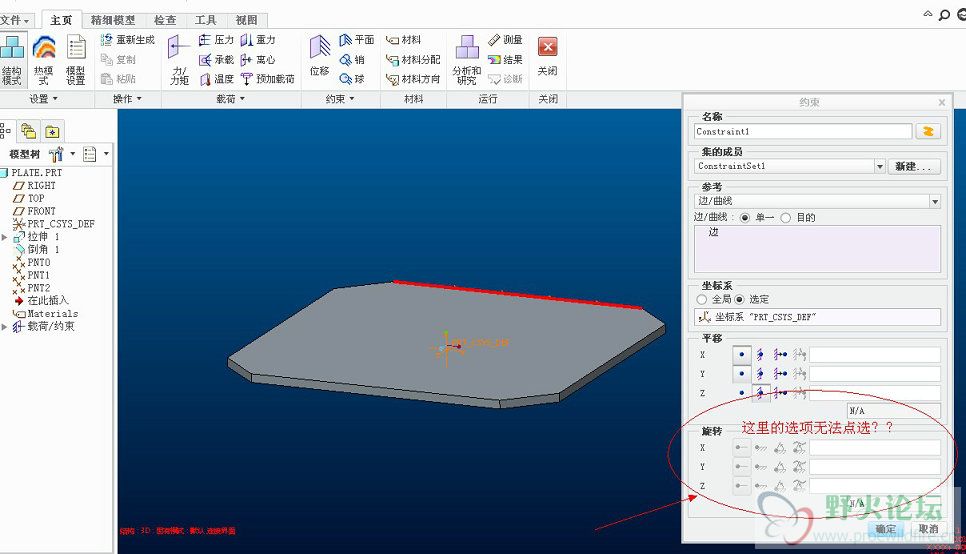
Task: Click the red 关闭 close simulate icon
Action: 548,47
